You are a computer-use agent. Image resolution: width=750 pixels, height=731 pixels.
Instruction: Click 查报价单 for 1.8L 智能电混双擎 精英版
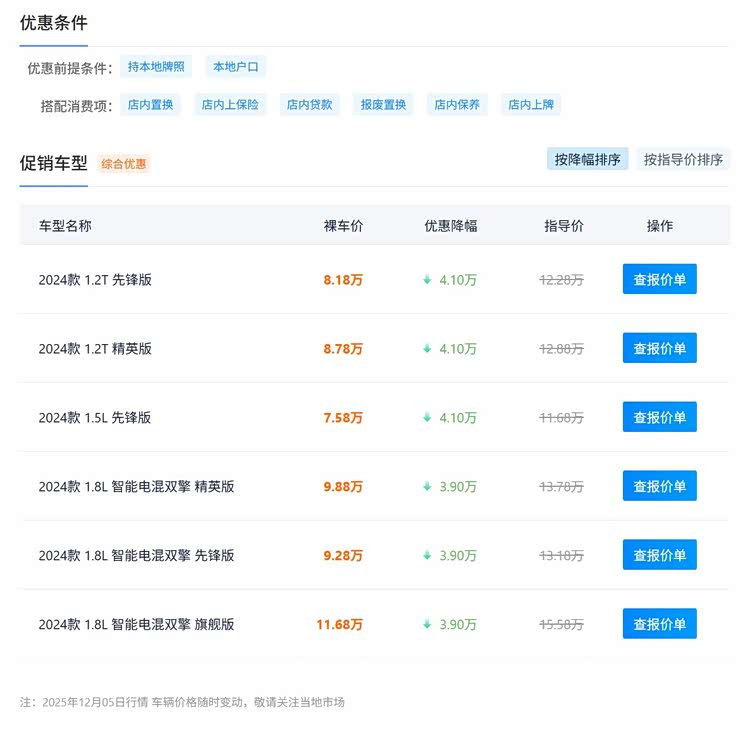click(659, 486)
